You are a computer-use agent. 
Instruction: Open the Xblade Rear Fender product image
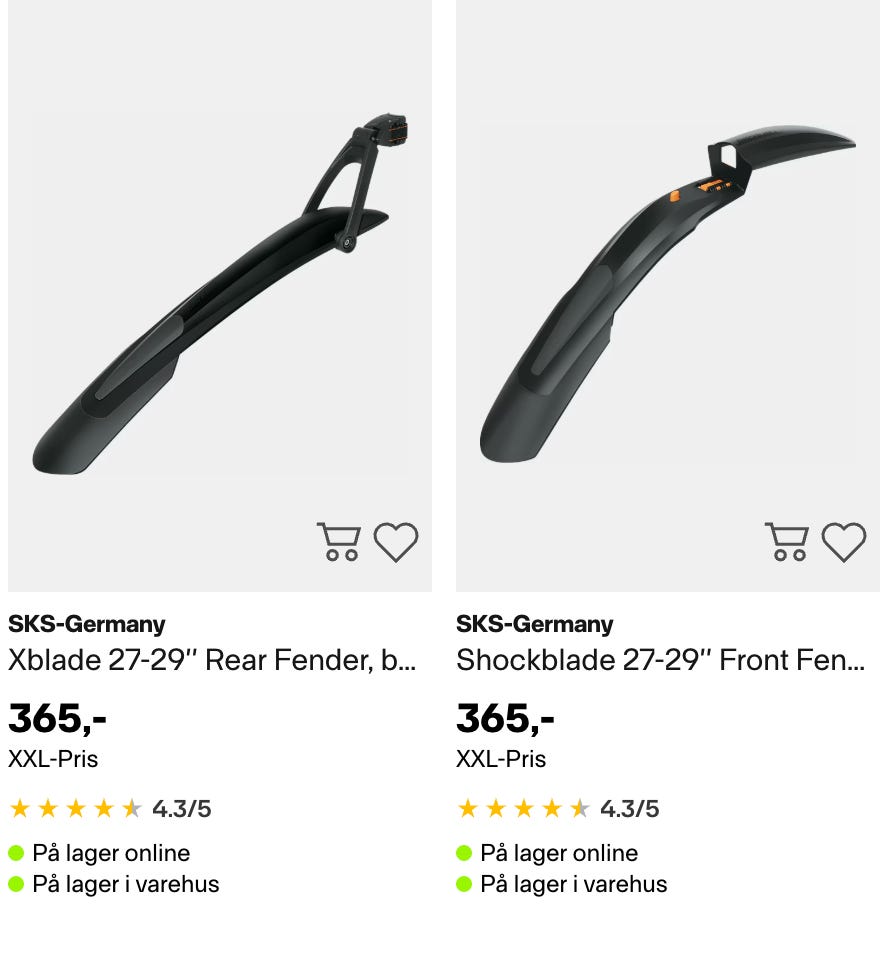pyautogui.click(x=220, y=296)
